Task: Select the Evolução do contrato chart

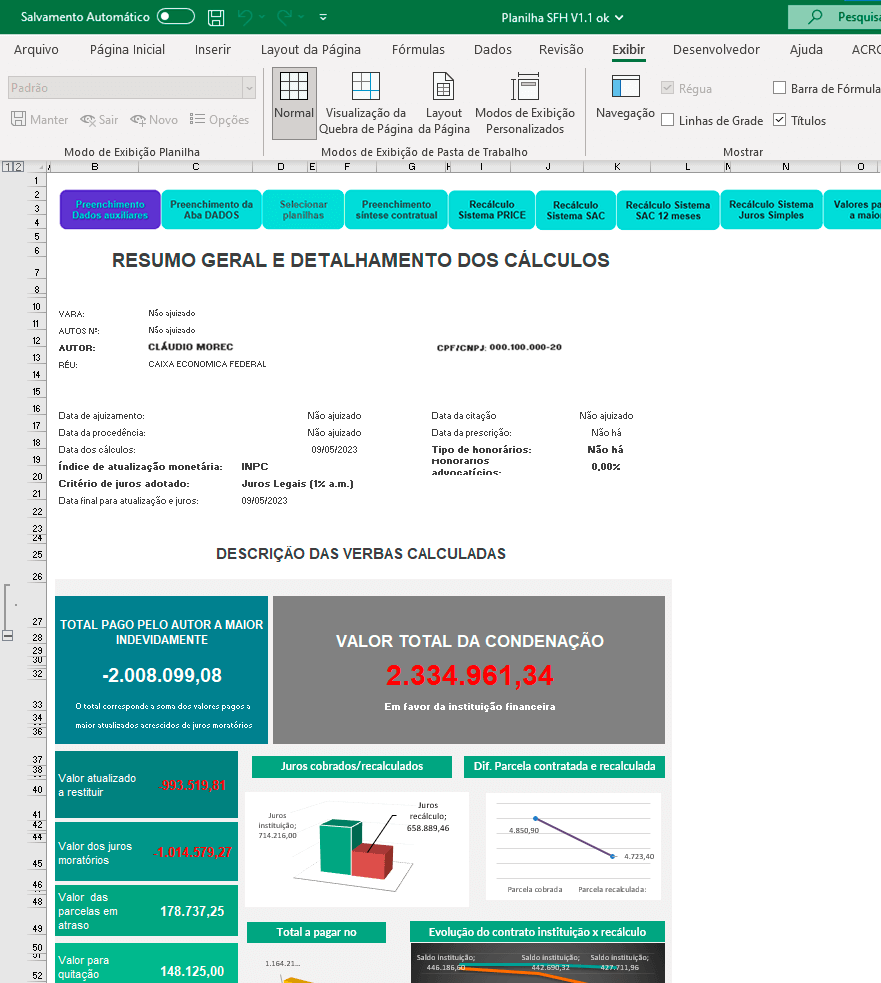Action: click(537, 963)
